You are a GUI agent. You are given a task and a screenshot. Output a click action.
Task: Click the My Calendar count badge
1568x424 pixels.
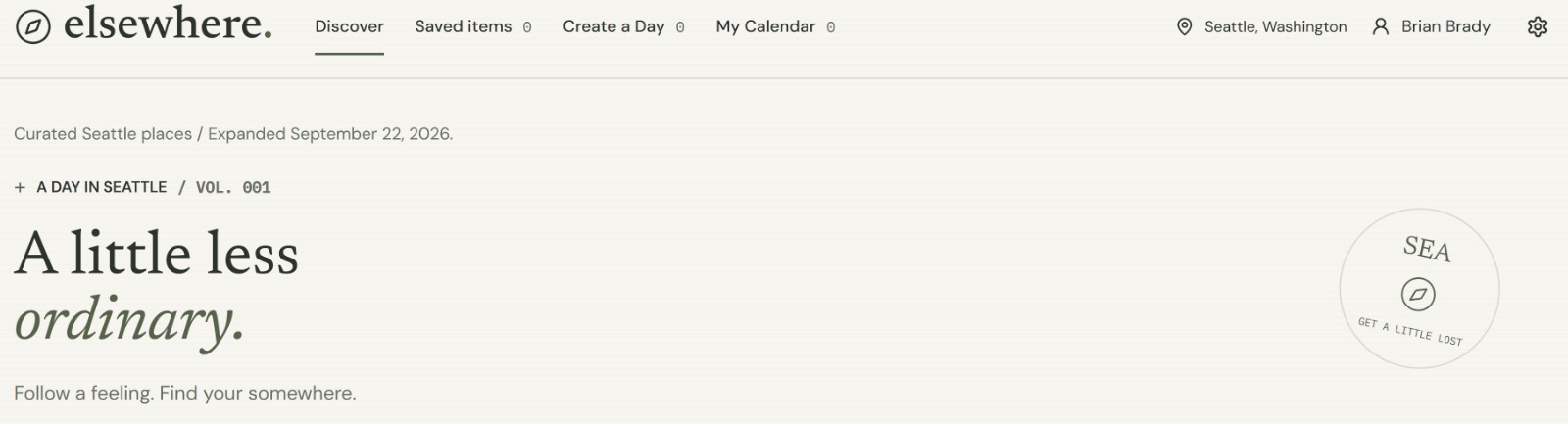[831, 27]
